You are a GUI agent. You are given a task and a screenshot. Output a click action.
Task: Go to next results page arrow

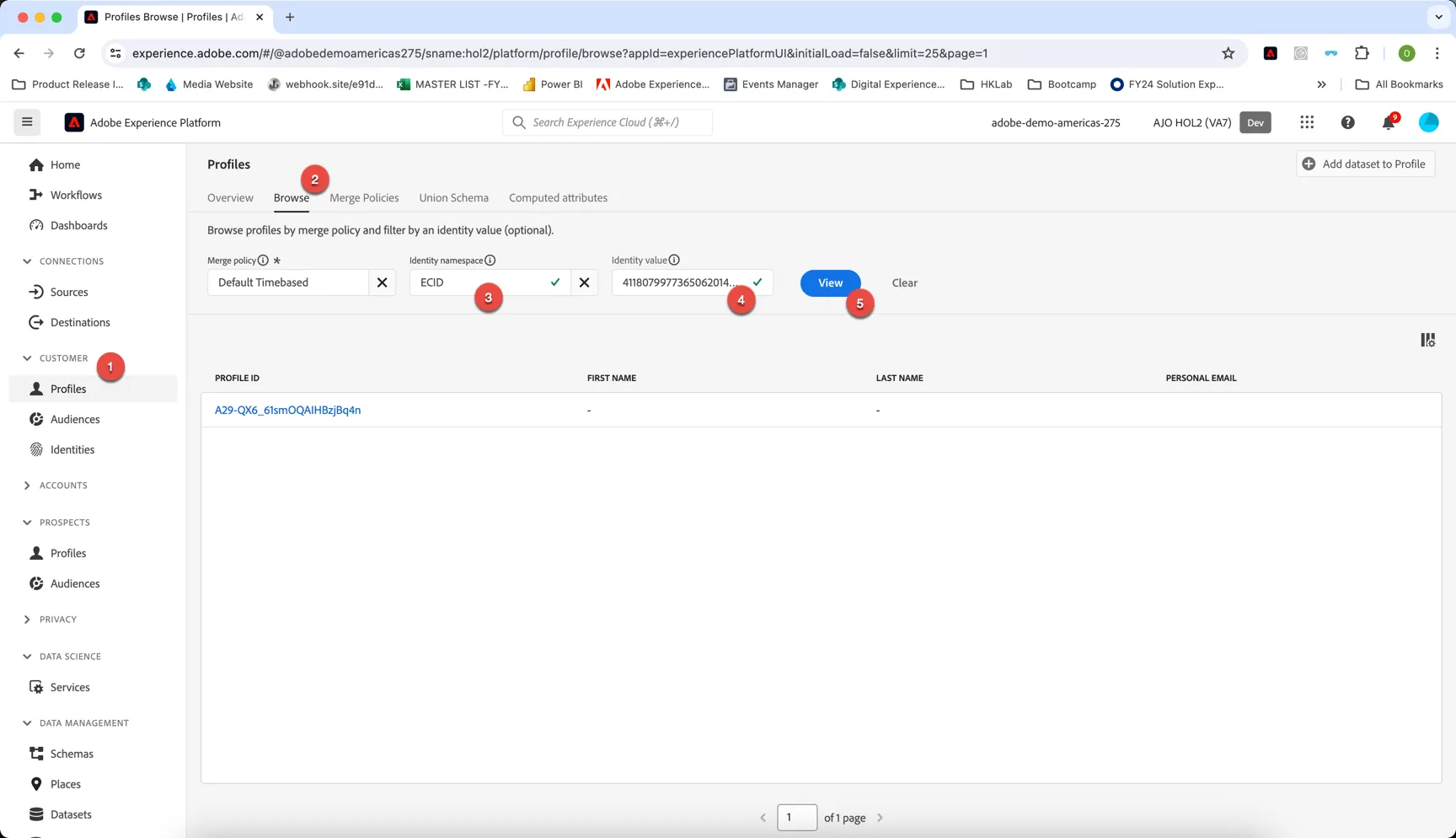pos(880,818)
